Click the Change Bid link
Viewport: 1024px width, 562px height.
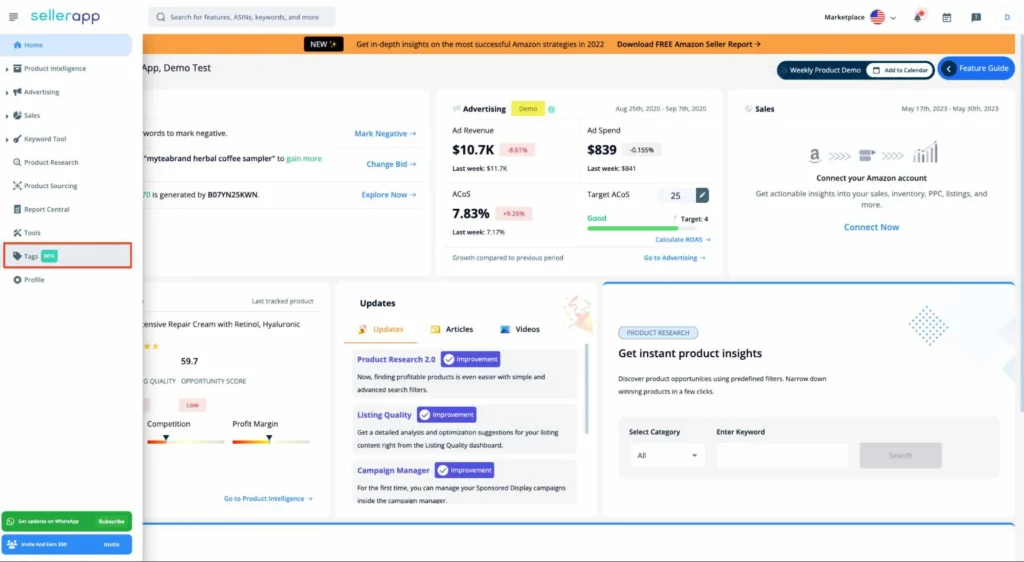tap(391, 164)
